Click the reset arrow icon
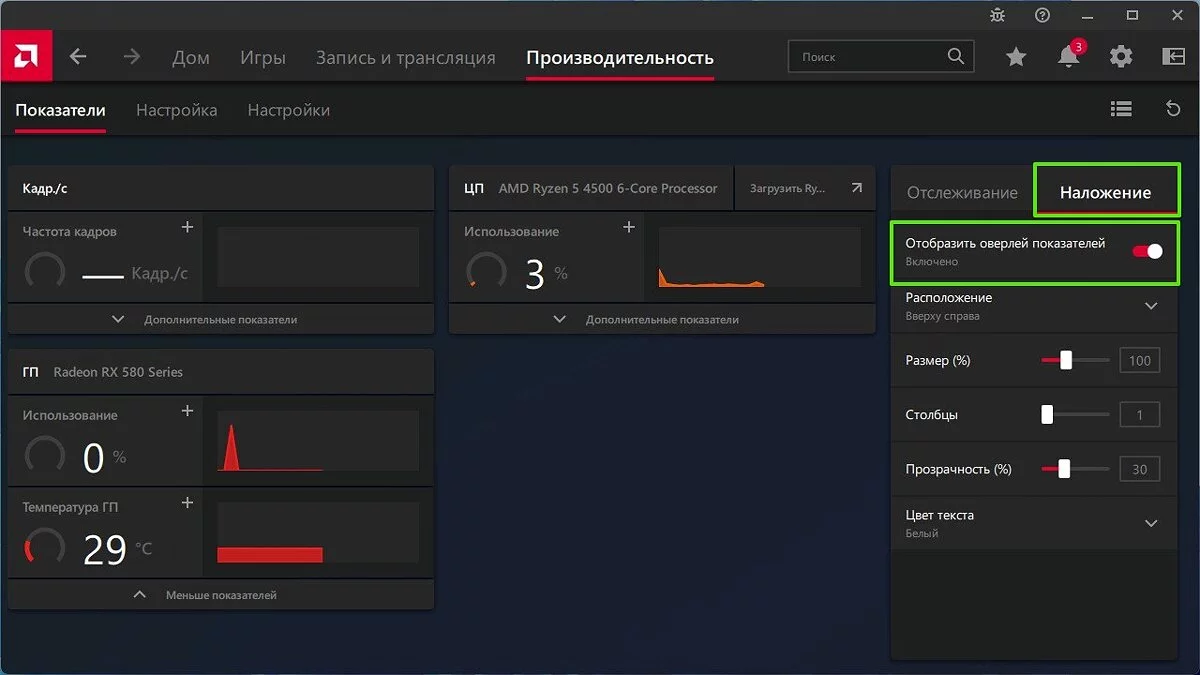This screenshot has height=675, width=1200. (x=1174, y=109)
